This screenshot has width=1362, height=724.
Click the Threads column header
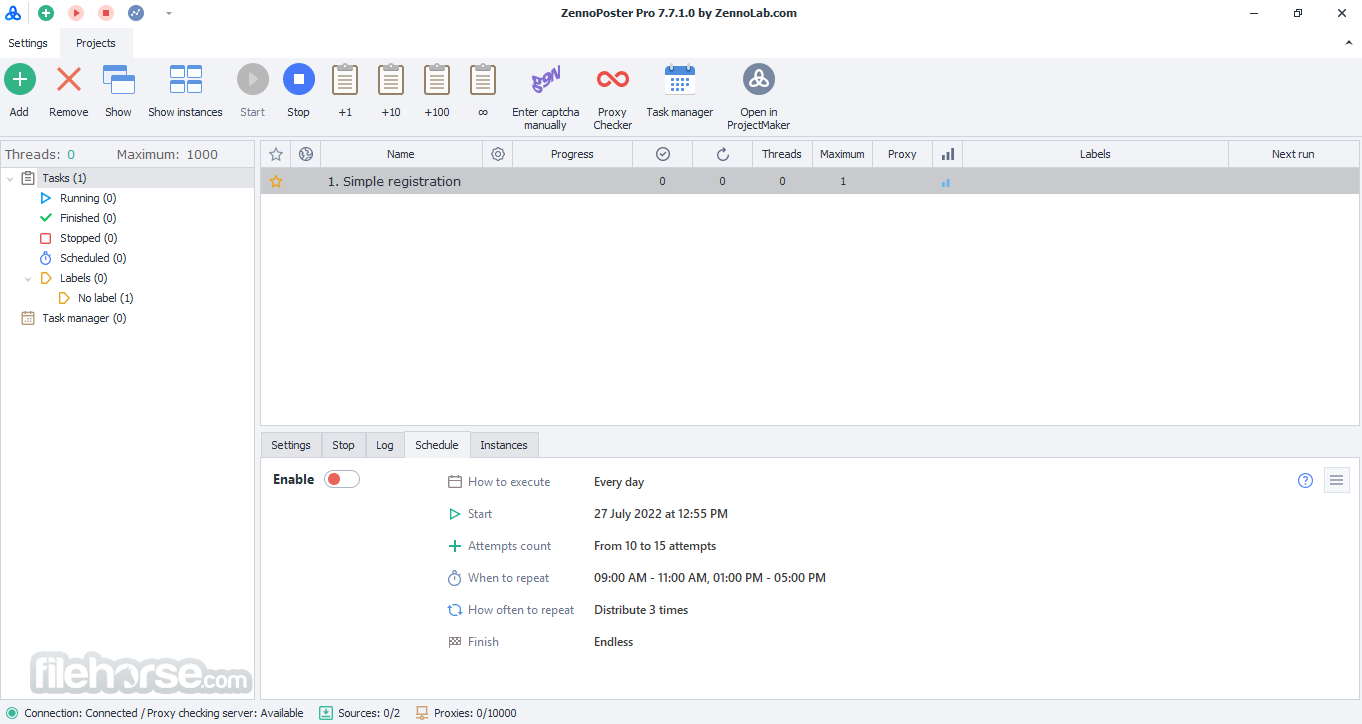pos(782,154)
